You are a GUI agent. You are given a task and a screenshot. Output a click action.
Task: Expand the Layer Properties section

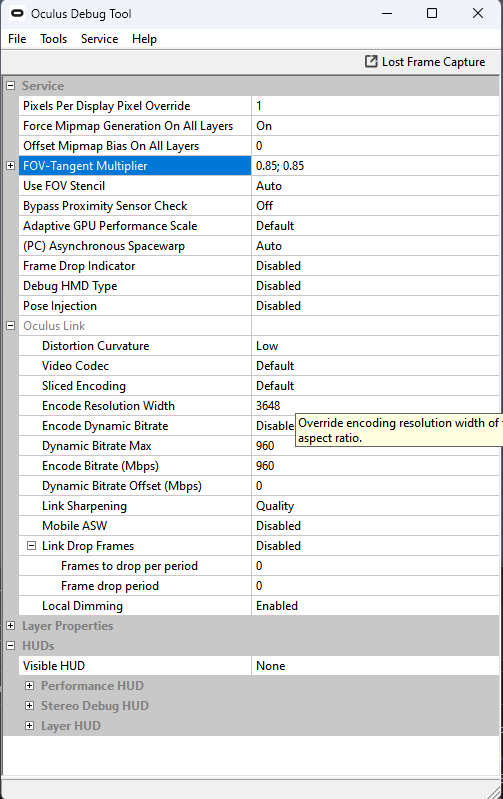tap(10, 626)
